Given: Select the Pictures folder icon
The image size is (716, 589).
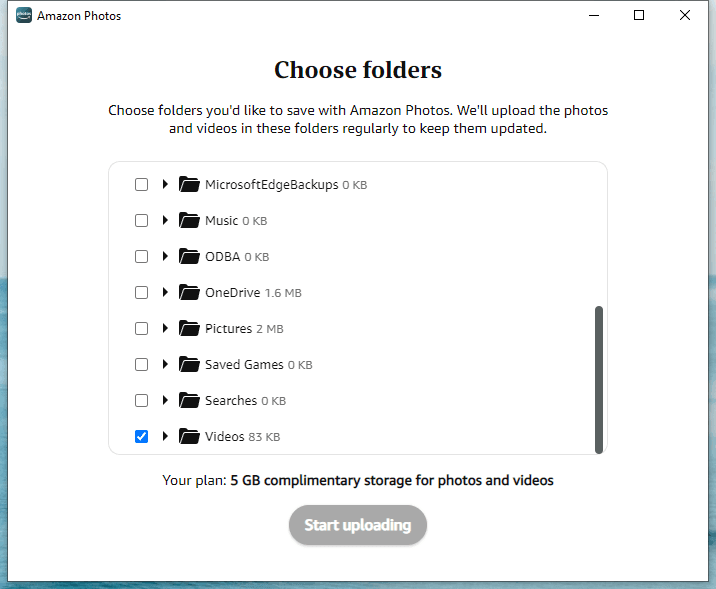Looking at the screenshot, I should tap(190, 328).
